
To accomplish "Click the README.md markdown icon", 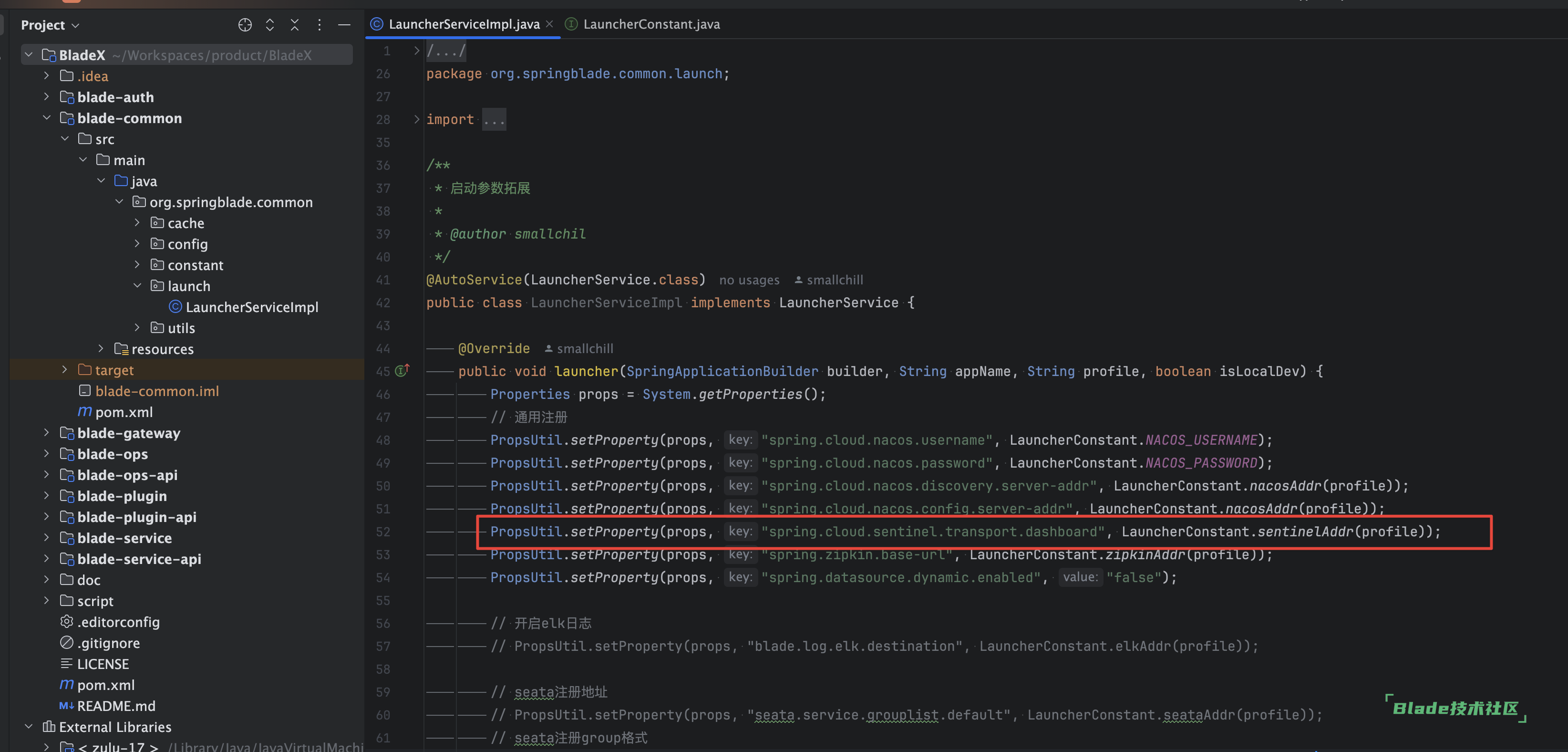I will tap(67, 706).
